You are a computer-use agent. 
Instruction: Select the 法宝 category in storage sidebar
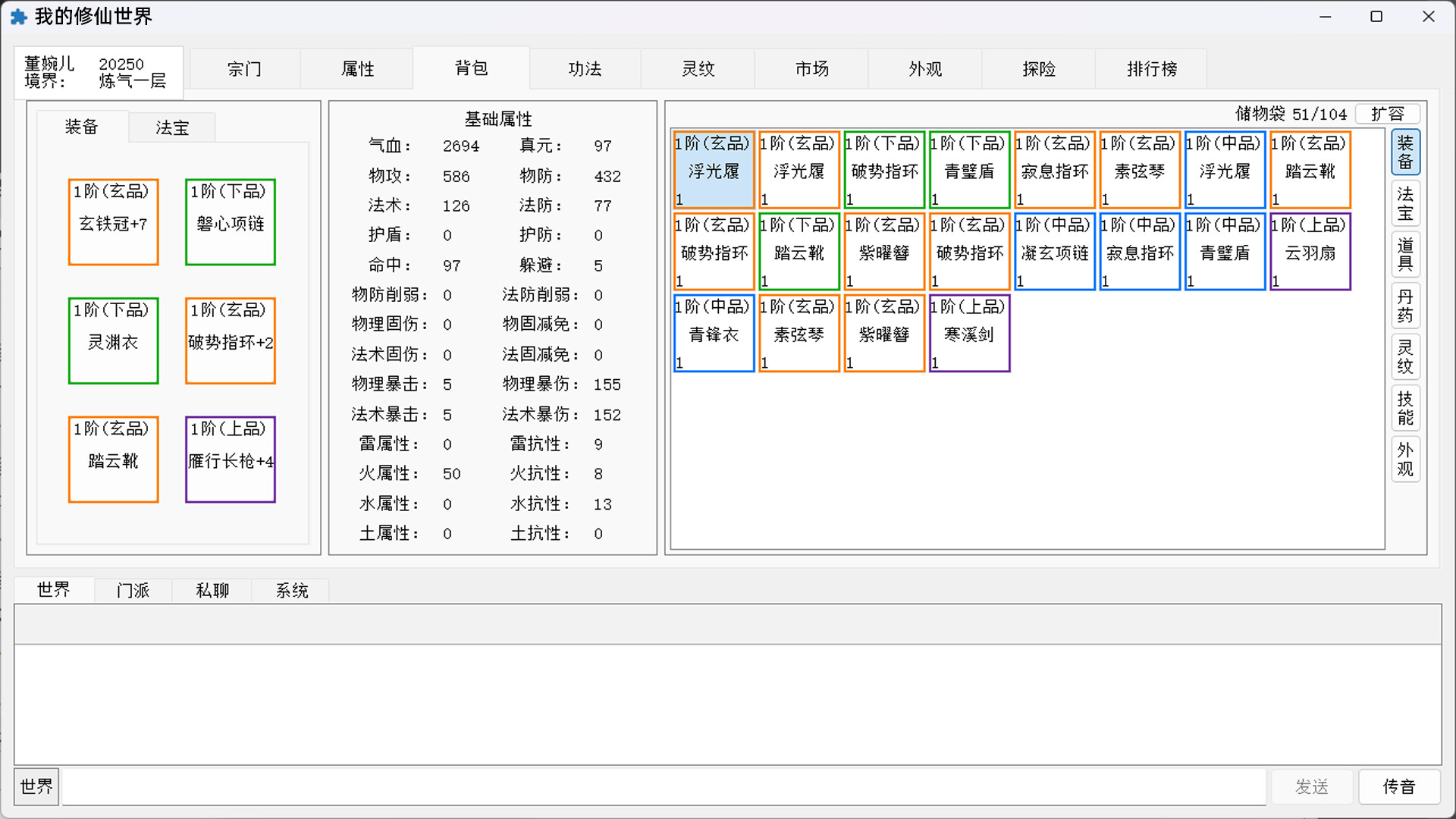(x=1404, y=202)
